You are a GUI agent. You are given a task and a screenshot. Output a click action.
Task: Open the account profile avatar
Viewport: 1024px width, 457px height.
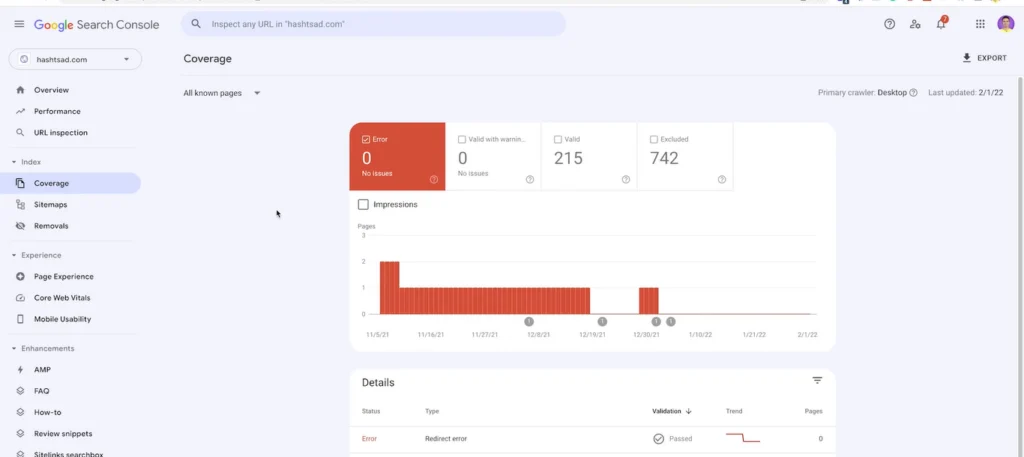pos(1006,24)
